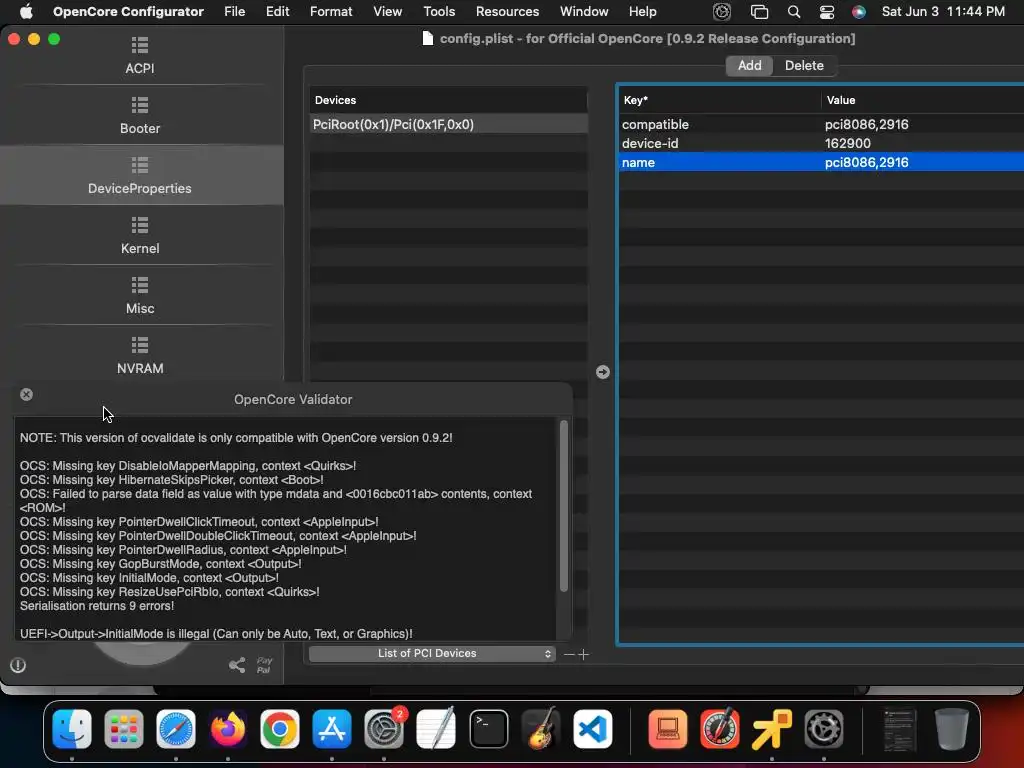Open the ACPI section in the sidebar
Screen dimensions: 1024x768
tap(140, 56)
